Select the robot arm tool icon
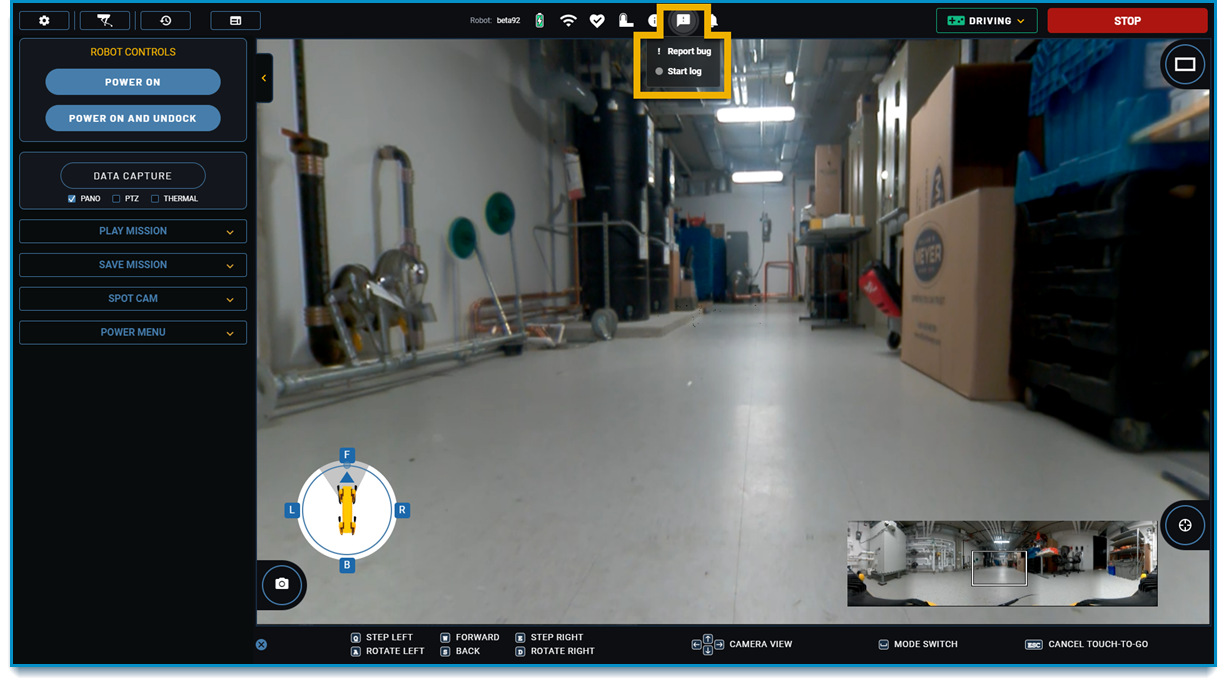 tap(105, 19)
